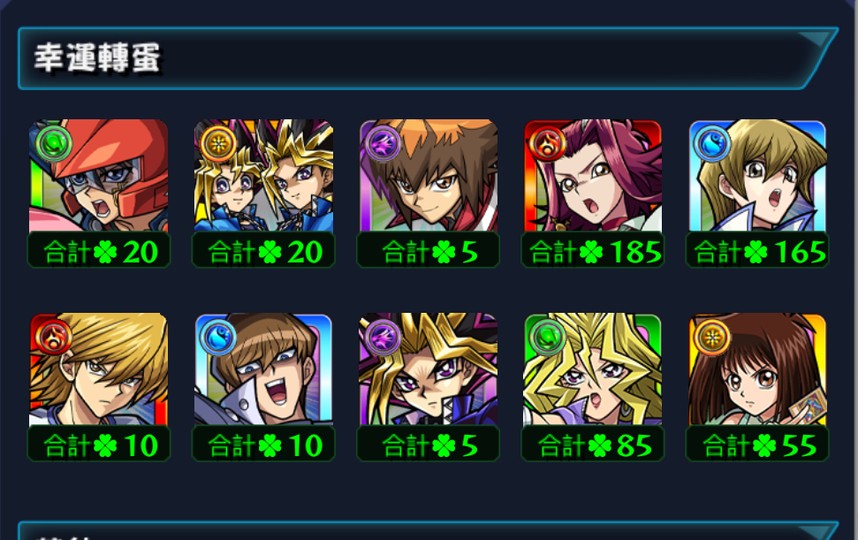
Task: Click the red fire orb on magenta-haired girl
Action: click(547, 143)
